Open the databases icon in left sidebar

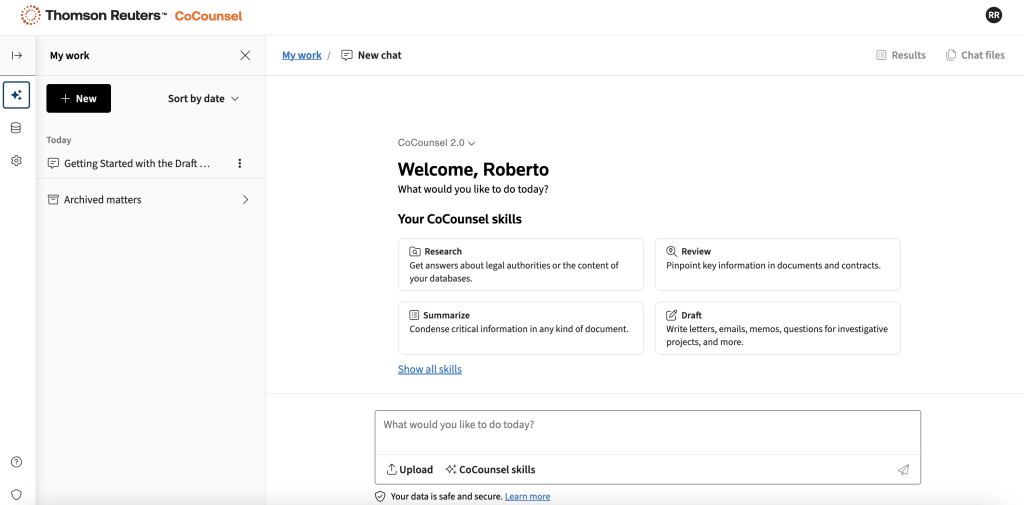click(x=16, y=128)
